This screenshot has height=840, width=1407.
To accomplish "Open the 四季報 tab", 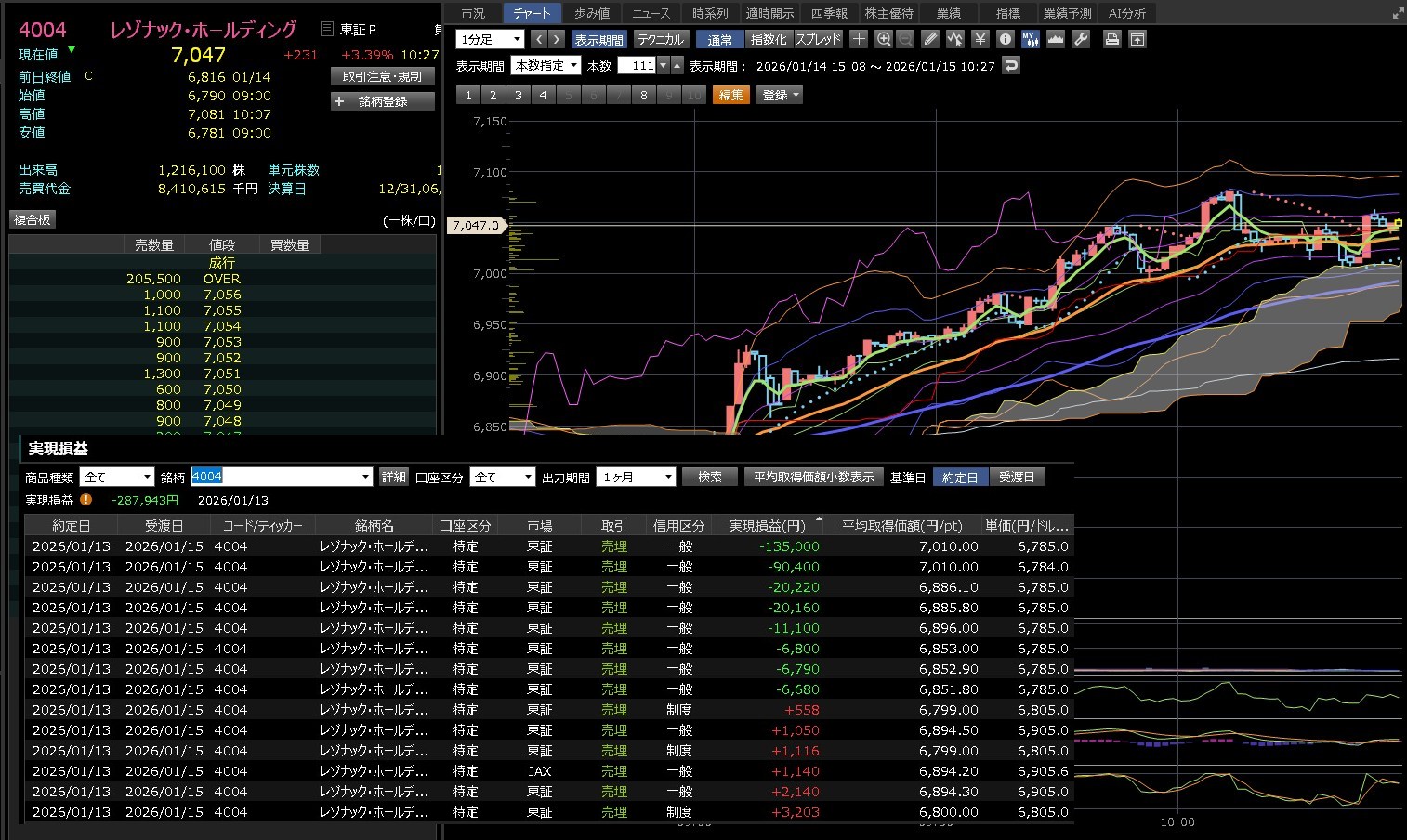I will [828, 13].
